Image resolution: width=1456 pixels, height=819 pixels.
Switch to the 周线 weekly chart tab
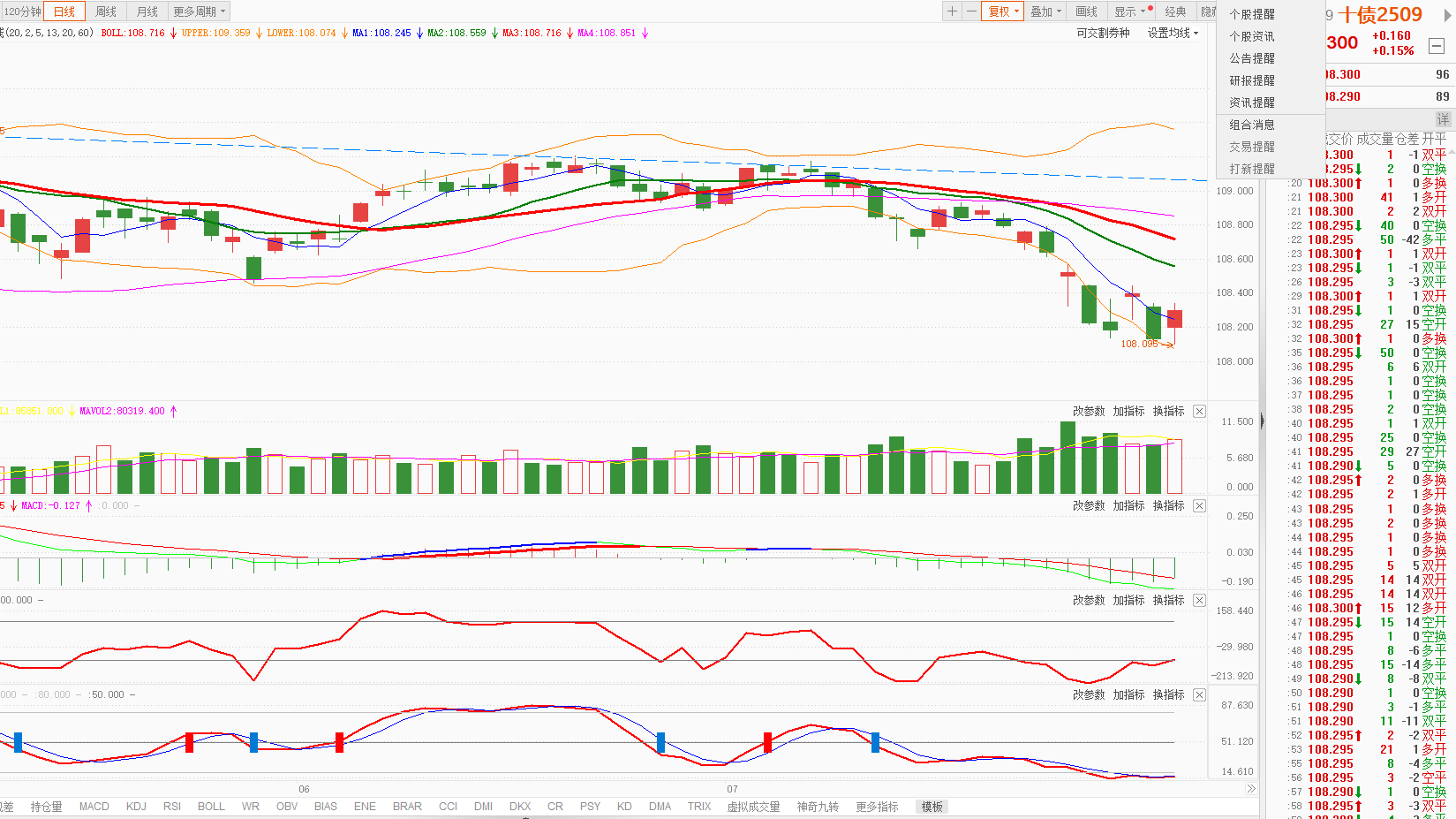pyautogui.click(x=106, y=11)
